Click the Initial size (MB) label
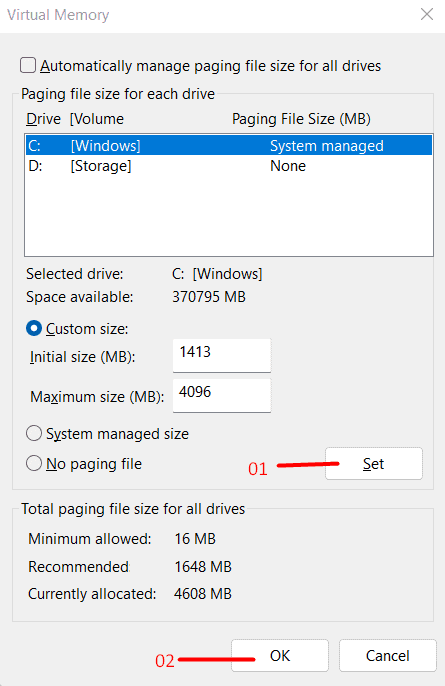Viewport: 445px width, 686px height. click(82, 357)
